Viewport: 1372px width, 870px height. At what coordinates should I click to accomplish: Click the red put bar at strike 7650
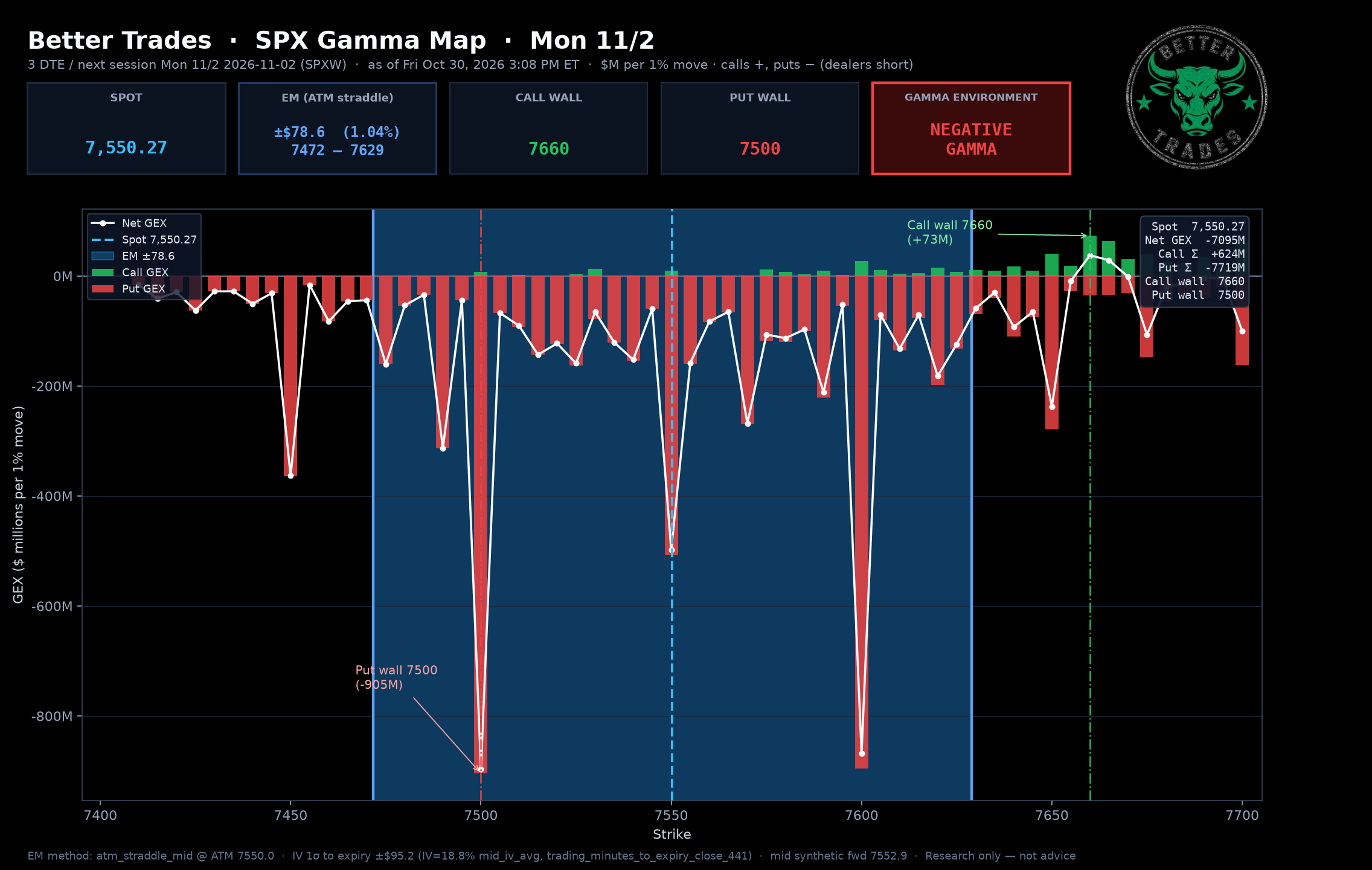(x=1052, y=352)
